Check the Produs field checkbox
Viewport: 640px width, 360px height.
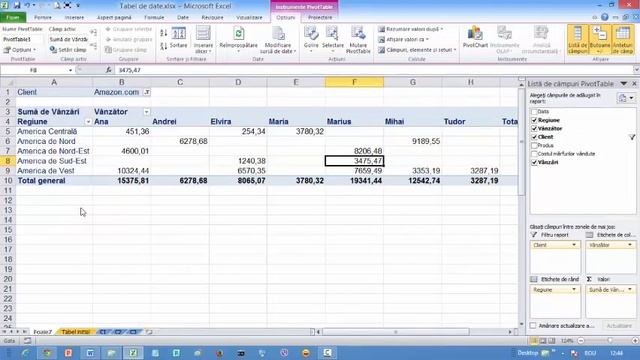(534, 145)
